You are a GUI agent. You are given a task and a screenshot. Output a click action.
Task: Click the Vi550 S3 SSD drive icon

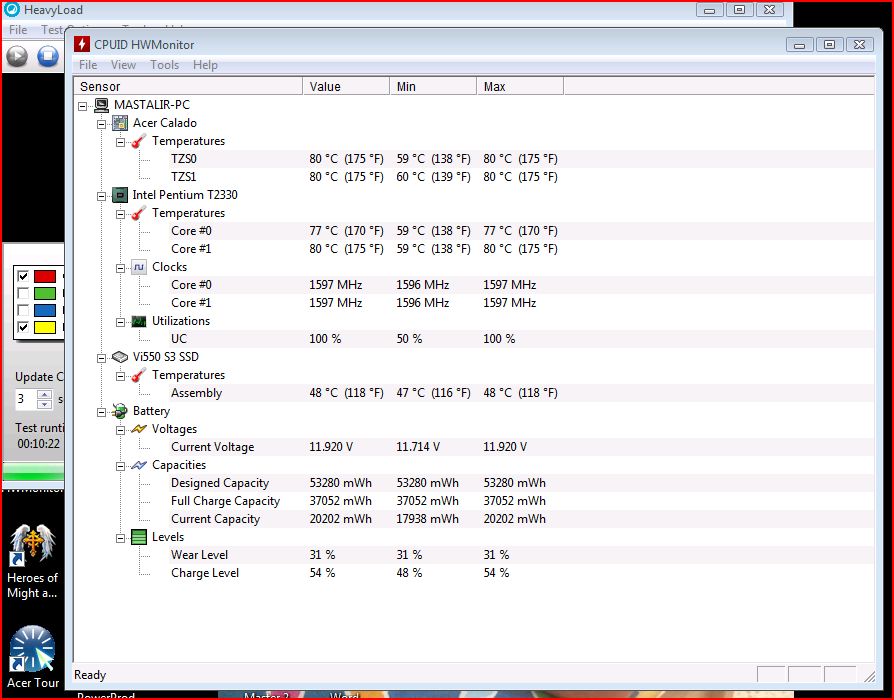pos(120,357)
